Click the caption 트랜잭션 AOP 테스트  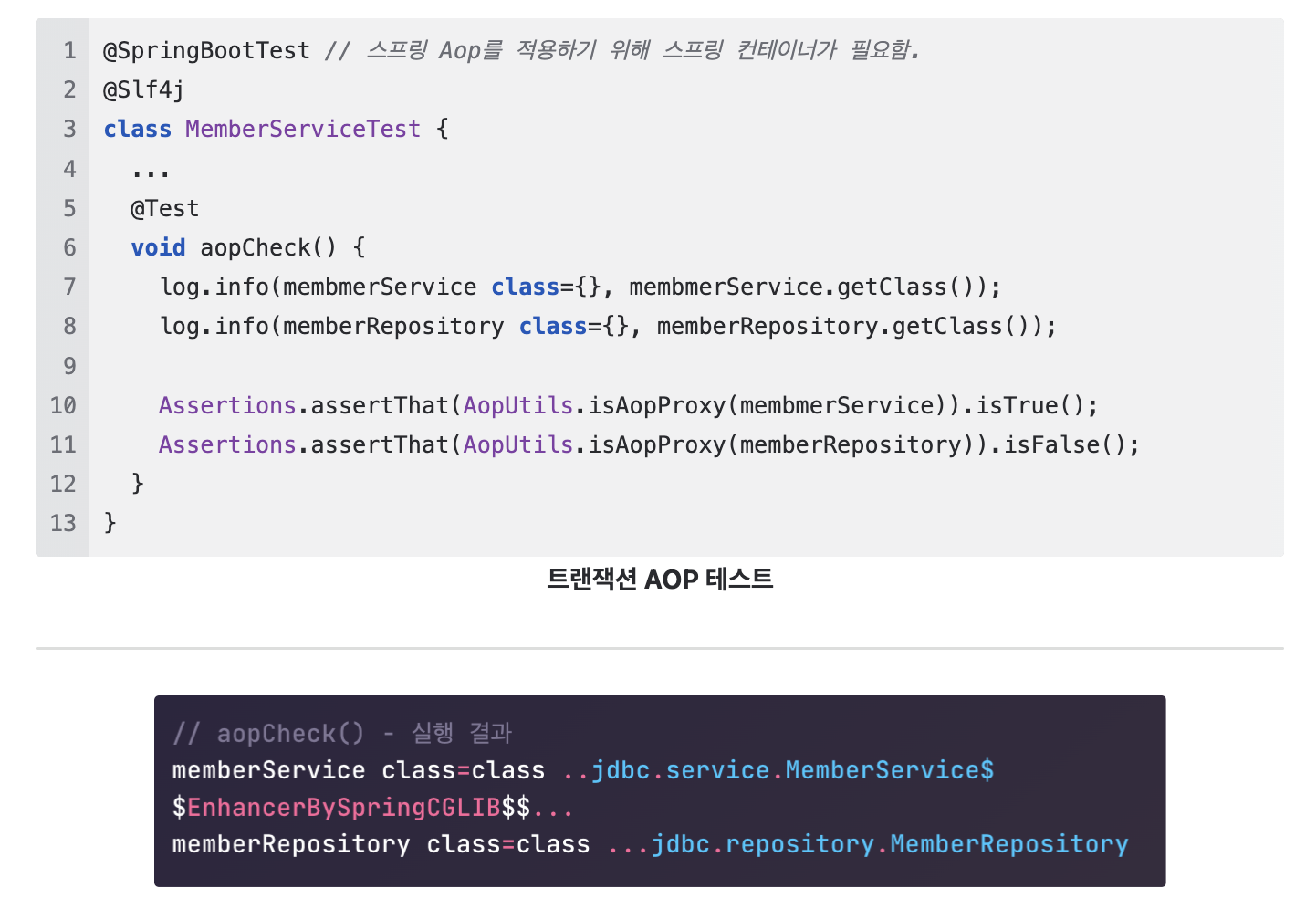click(x=660, y=579)
